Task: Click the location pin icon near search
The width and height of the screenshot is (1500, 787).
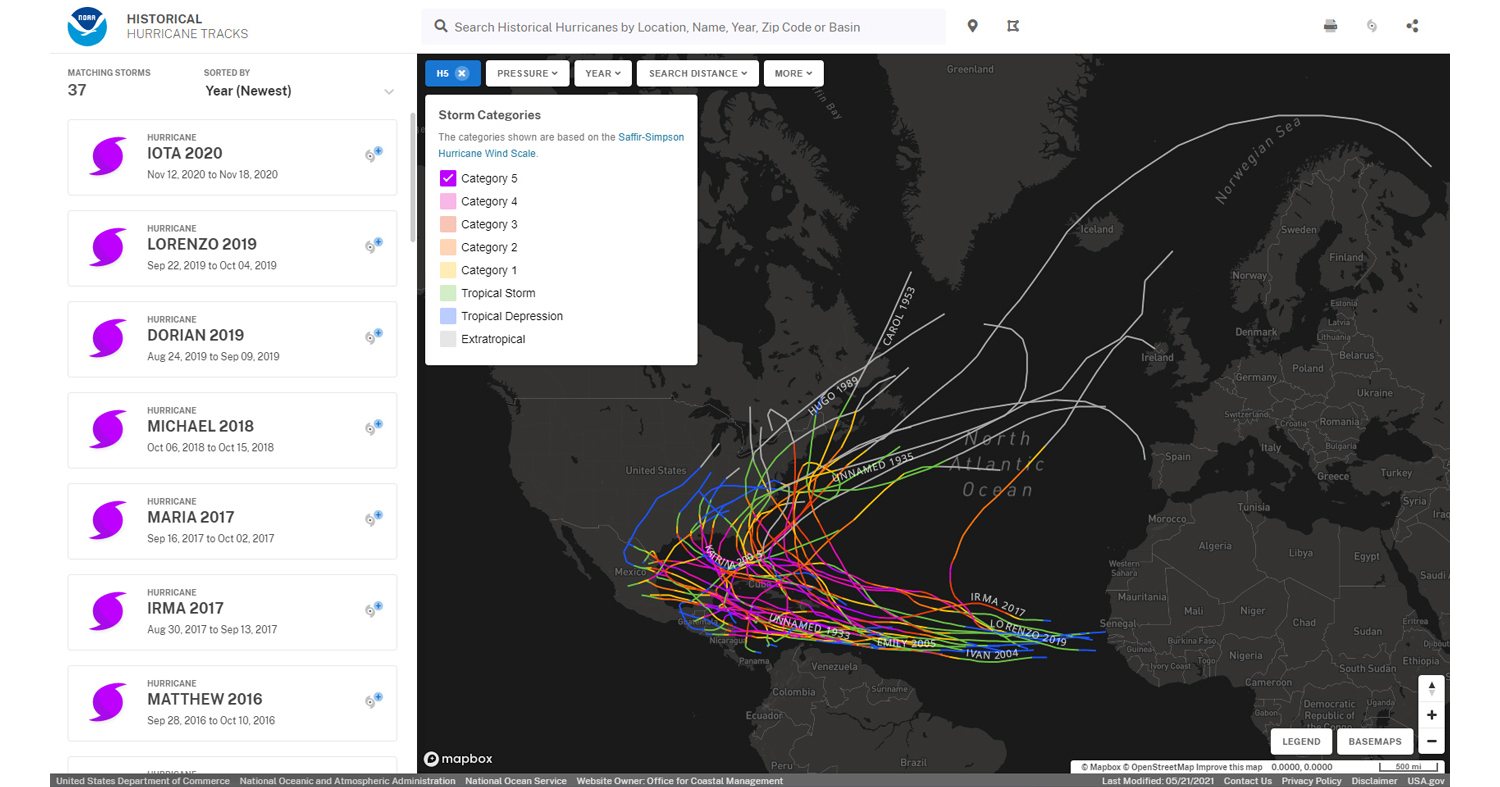Action: click(x=972, y=26)
